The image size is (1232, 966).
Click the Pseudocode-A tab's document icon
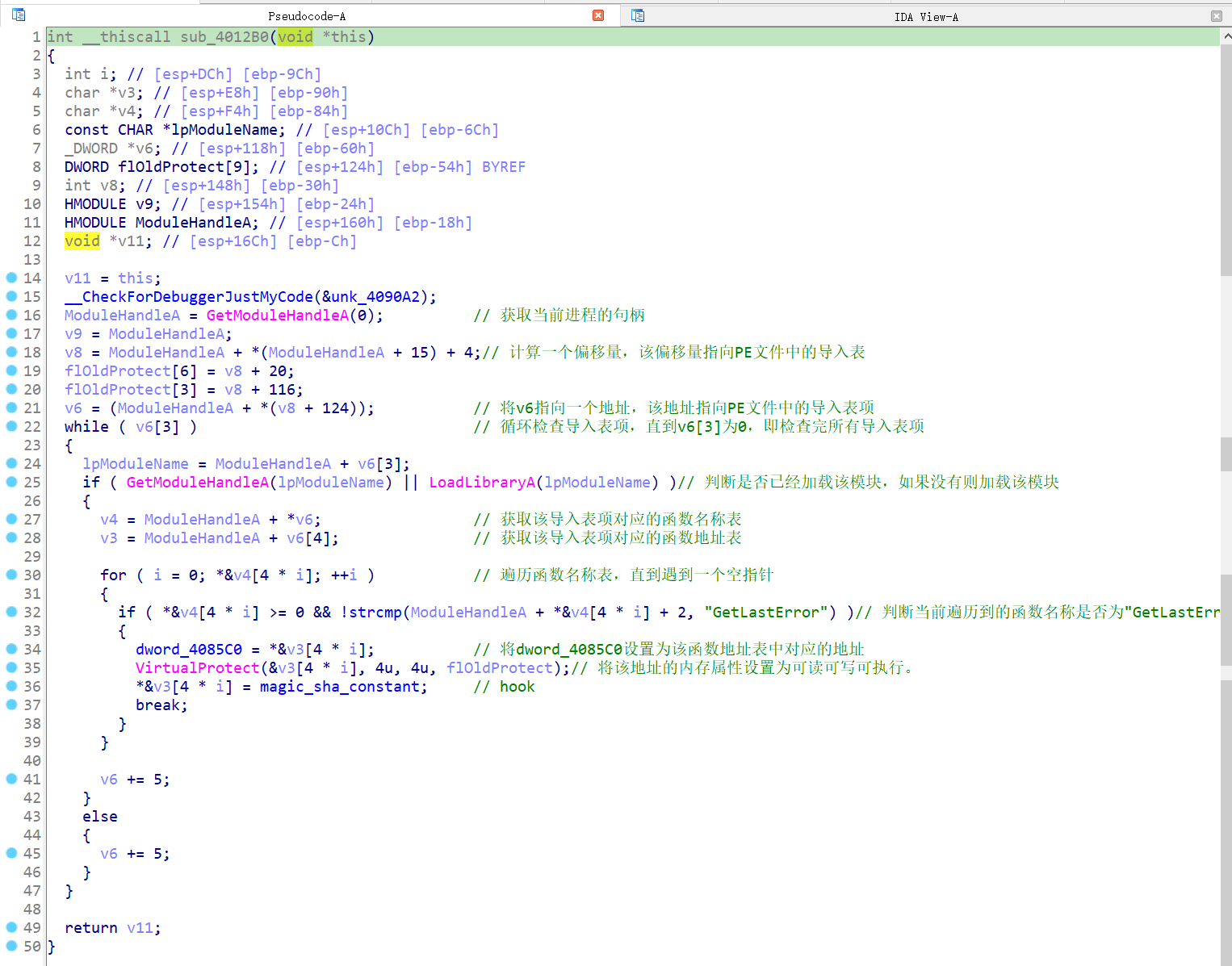19,15
